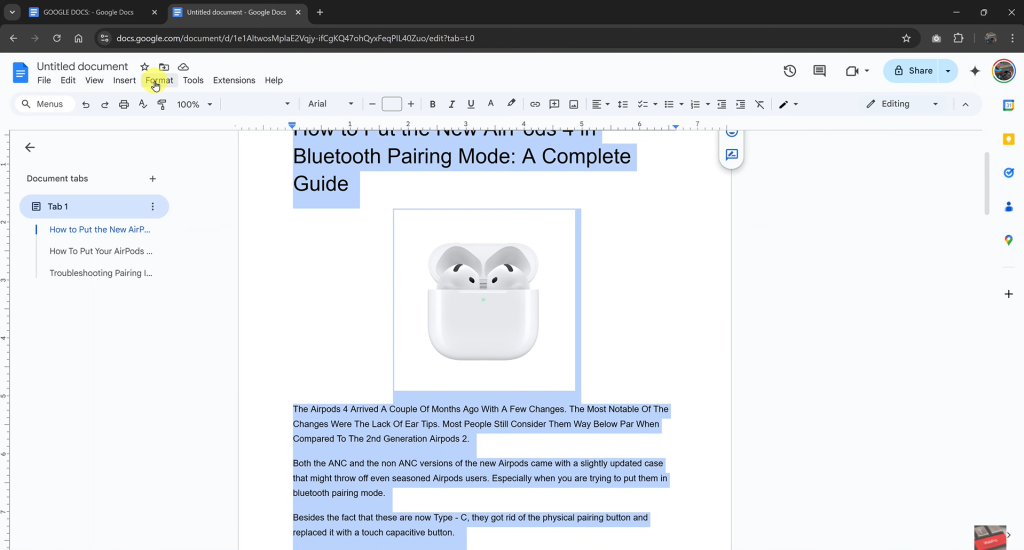Open the 100% zoom dropdown
1024x550 pixels.
click(x=195, y=105)
